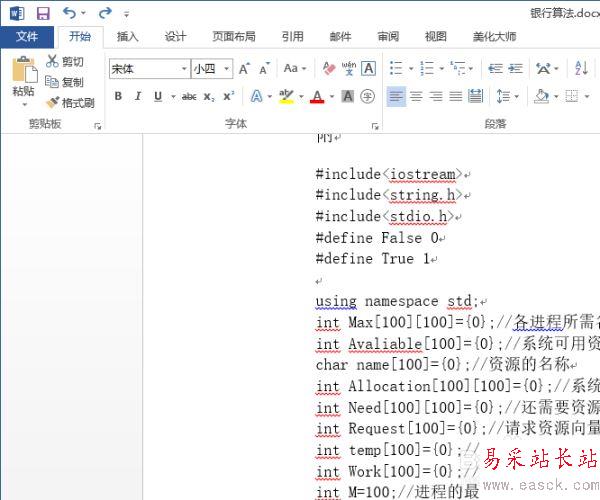The height and width of the screenshot is (500, 600).
Task: Open underline style dropdown arrow
Action: pyautogui.click(x=173, y=97)
